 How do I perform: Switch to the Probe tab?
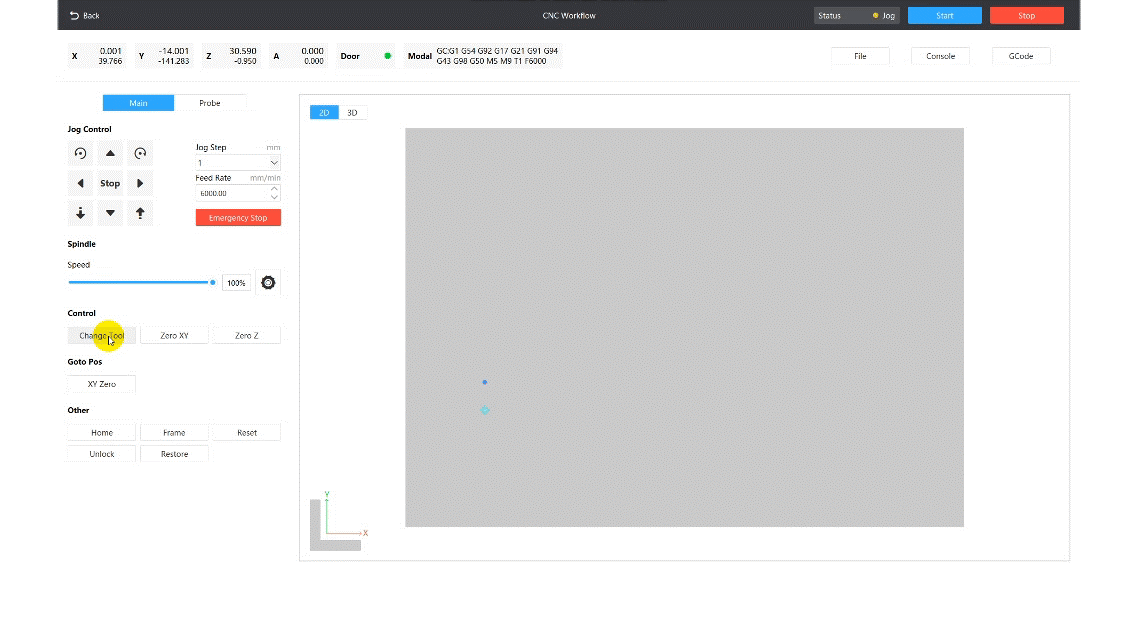tap(210, 102)
